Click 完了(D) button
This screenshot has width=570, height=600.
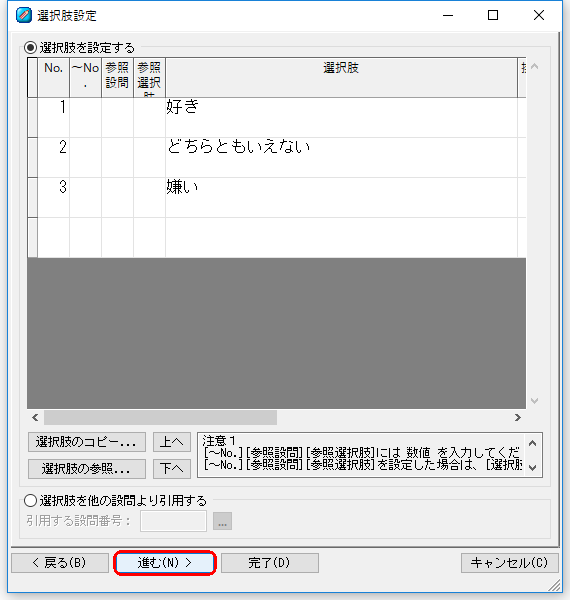(x=270, y=563)
